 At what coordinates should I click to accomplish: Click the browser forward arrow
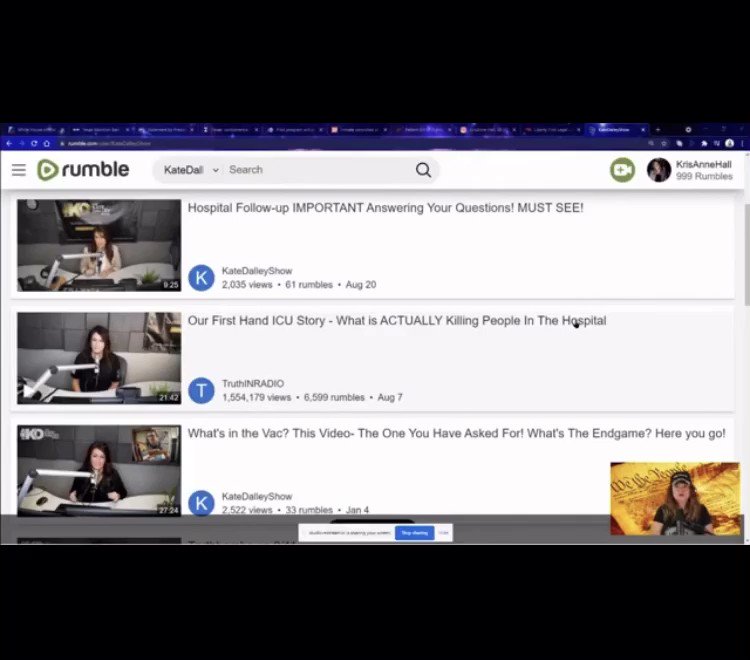22,143
